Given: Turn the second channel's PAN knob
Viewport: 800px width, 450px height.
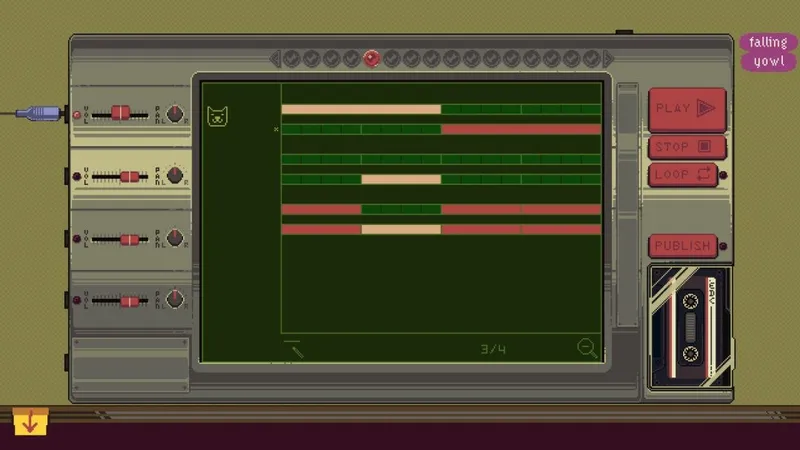Looking at the screenshot, I should [175, 176].
